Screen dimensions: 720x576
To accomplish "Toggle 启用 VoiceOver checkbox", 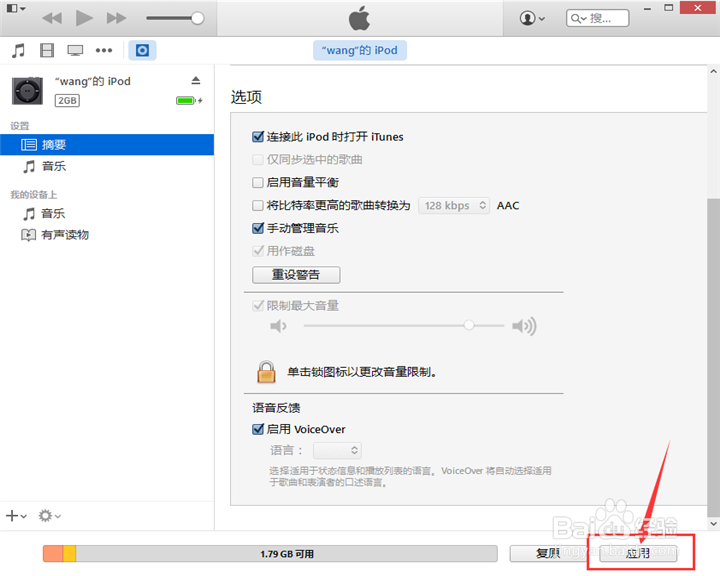I will point(258,429).
